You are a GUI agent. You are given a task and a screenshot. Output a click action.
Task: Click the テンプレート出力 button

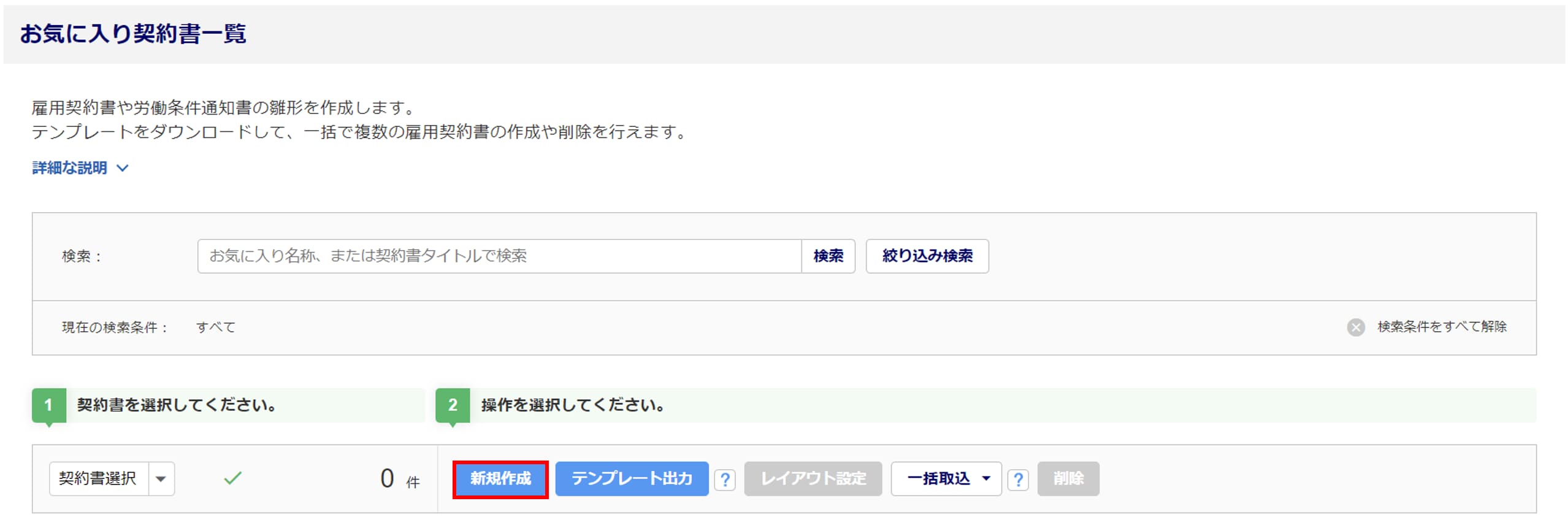coord(631,479)
